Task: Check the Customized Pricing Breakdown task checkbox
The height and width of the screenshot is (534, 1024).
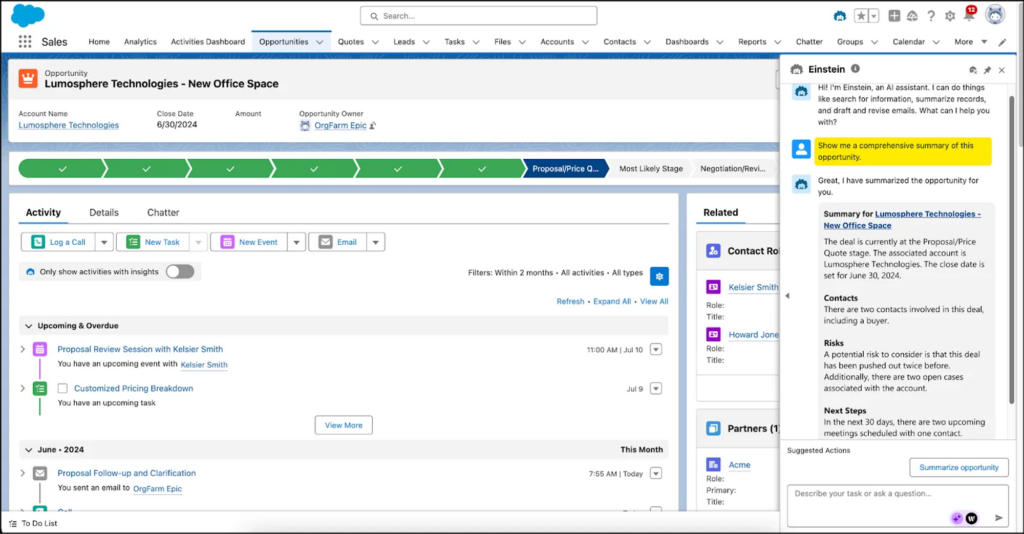Action: [63, 388]
